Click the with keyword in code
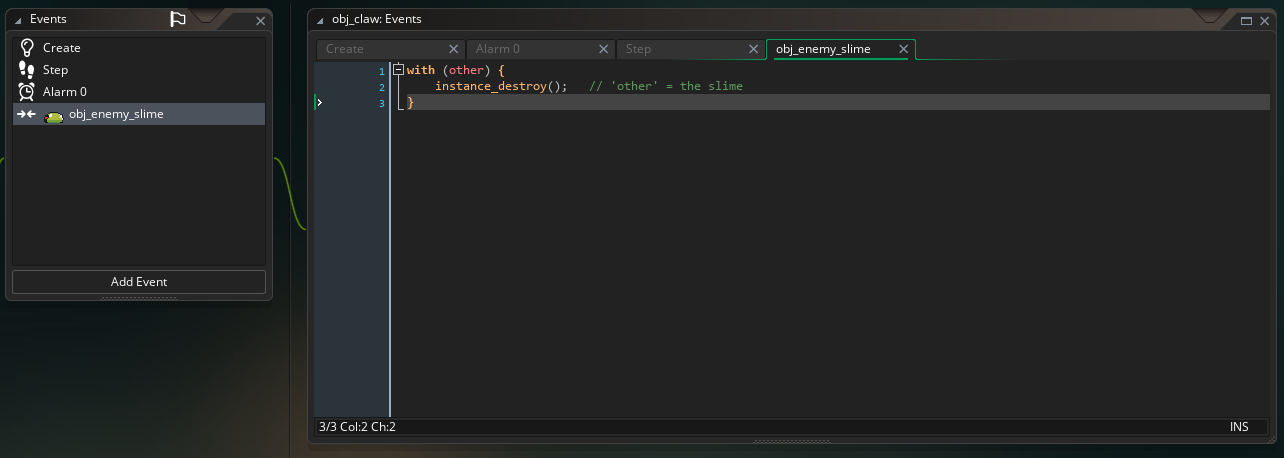This screenshot has height=458, width=1284. click(x=421, y=70)
